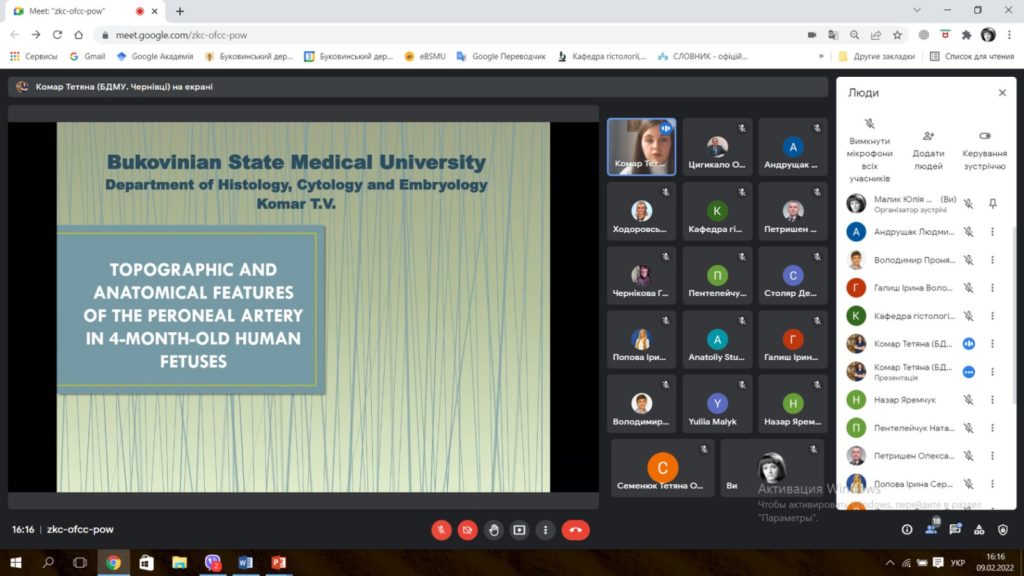Toggle the microphone mute button

(441, 530)
